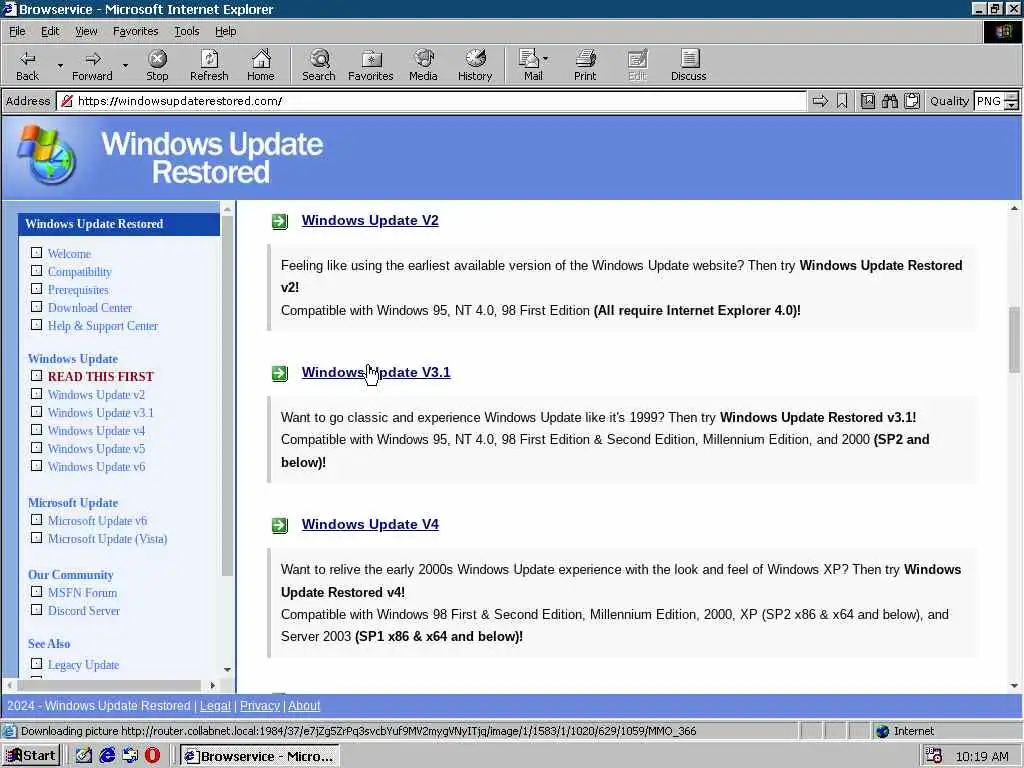Screen dimensions: 1024x768
Task: Click the box bullet beside Download Center
Action: [x=37, y=306]
